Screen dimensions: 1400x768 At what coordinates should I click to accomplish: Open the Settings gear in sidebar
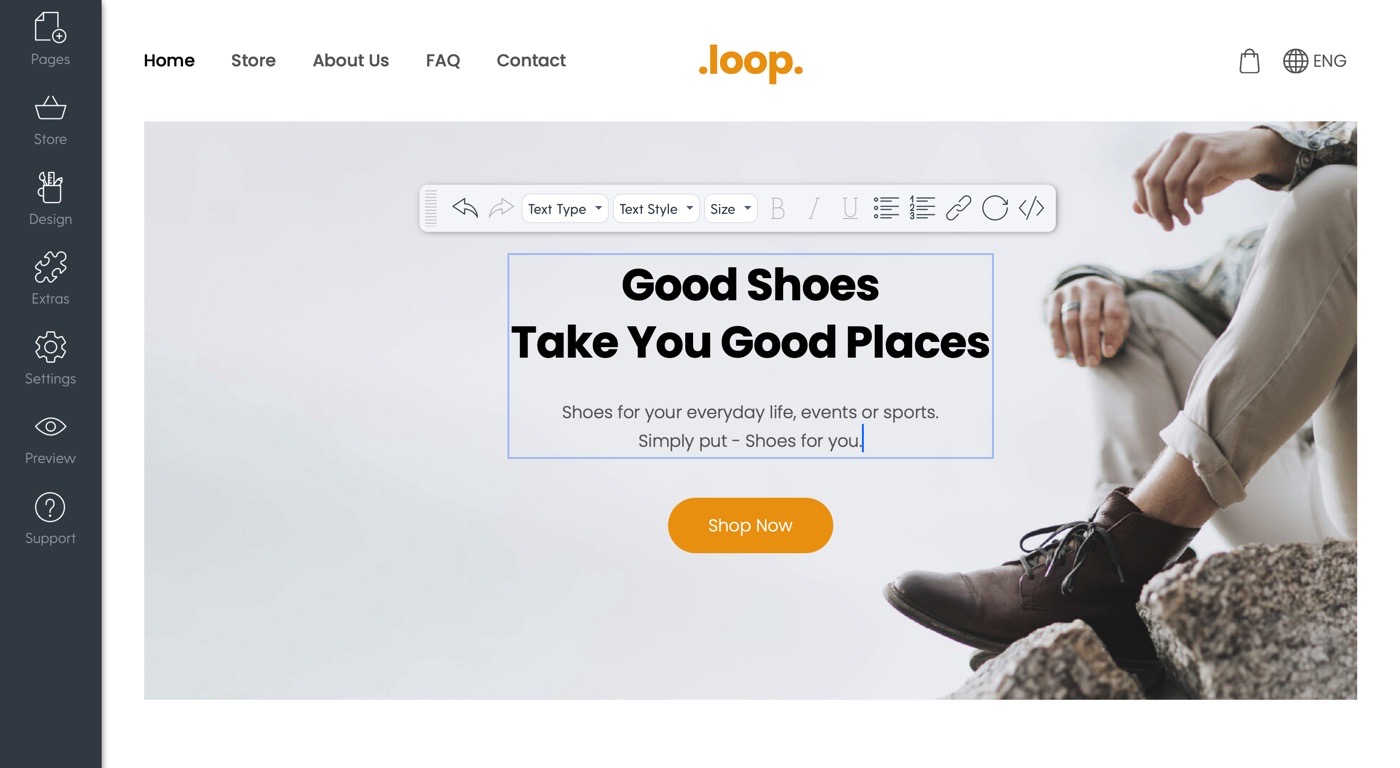[50, 359]
